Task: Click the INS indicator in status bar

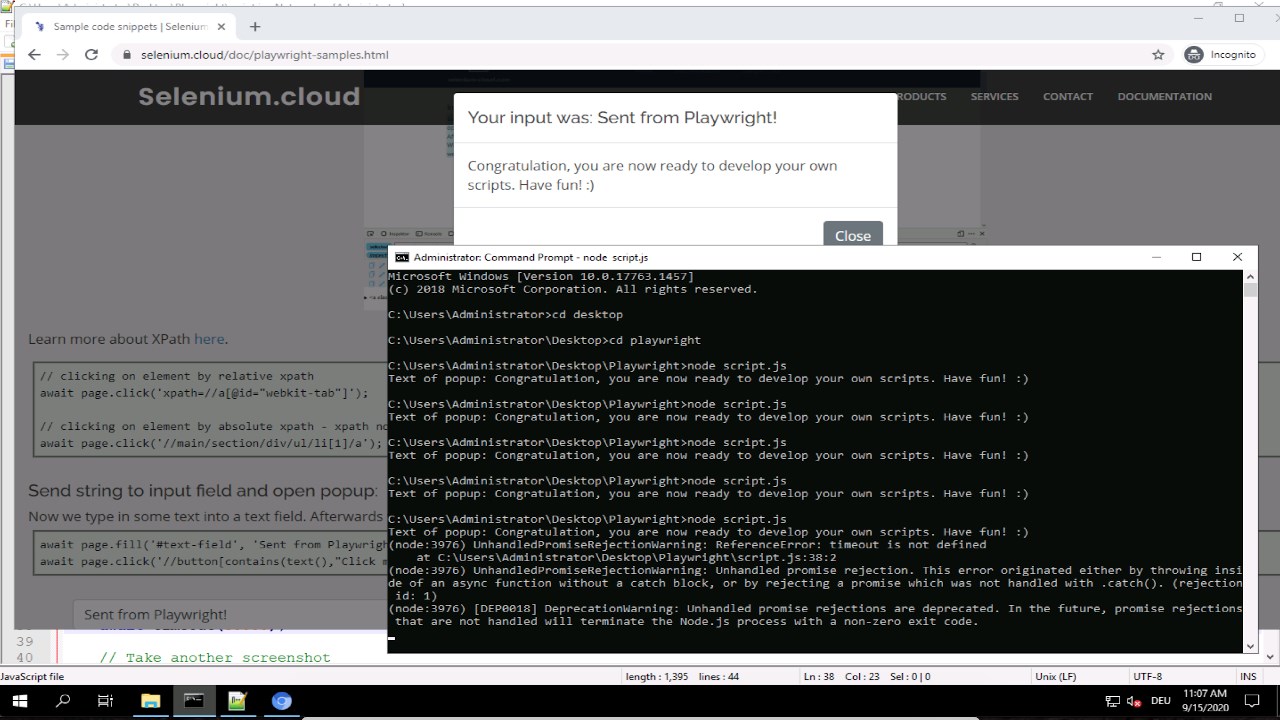Action: (1248, 677)
